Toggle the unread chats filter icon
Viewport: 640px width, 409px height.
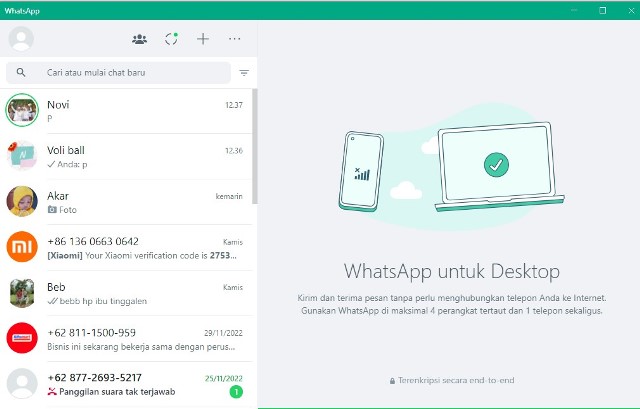(x=244, y=73)
